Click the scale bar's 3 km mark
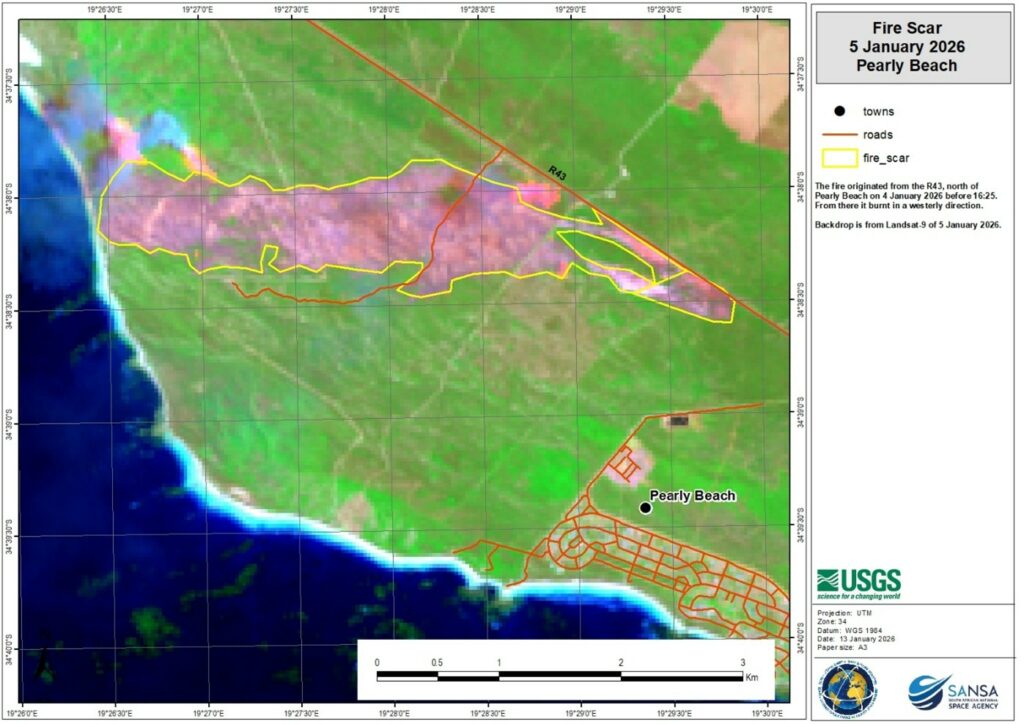1024x724 pixels. coord(742,663)
